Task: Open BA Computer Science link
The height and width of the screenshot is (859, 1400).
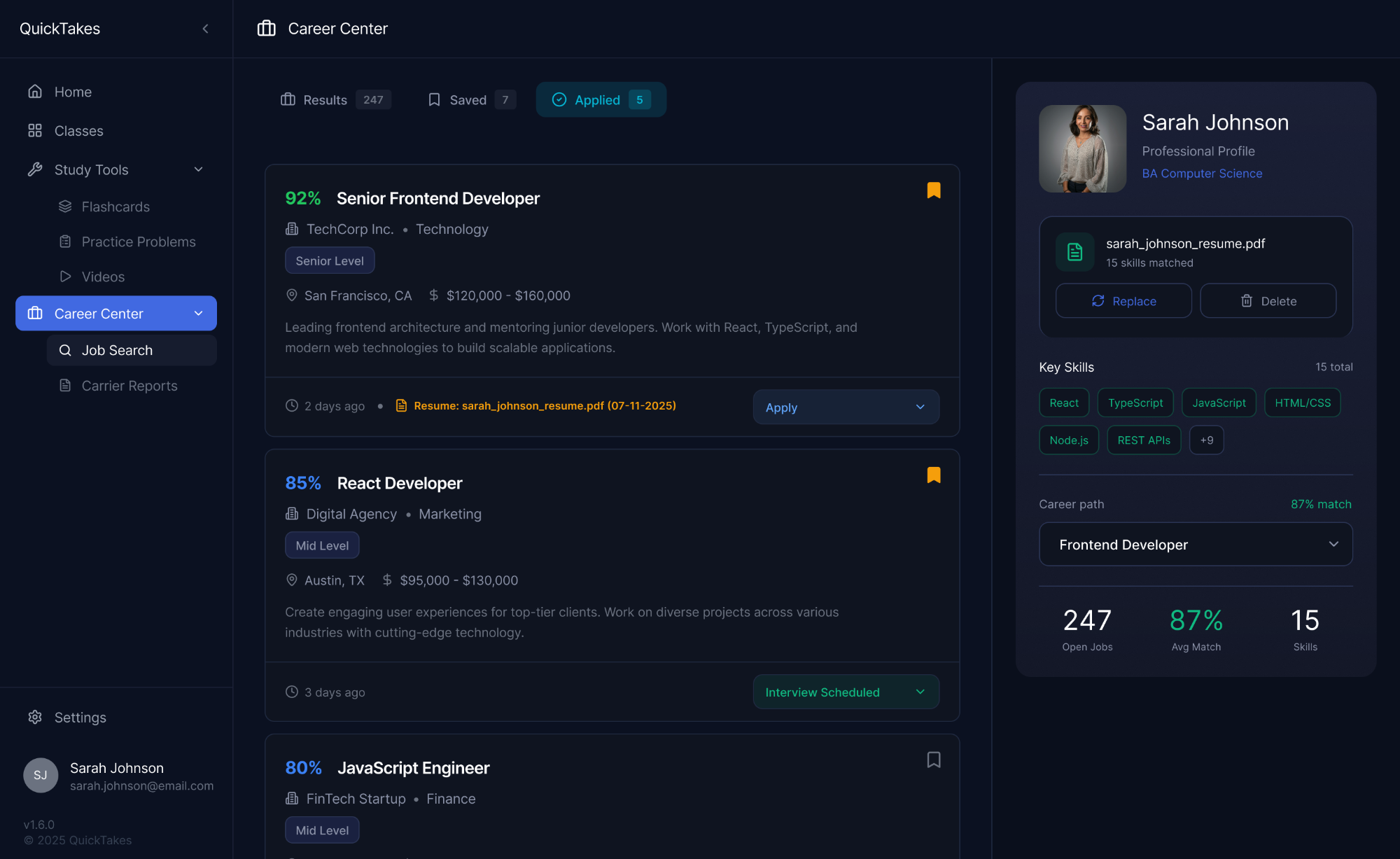Action: click(x=1202, y=174)
